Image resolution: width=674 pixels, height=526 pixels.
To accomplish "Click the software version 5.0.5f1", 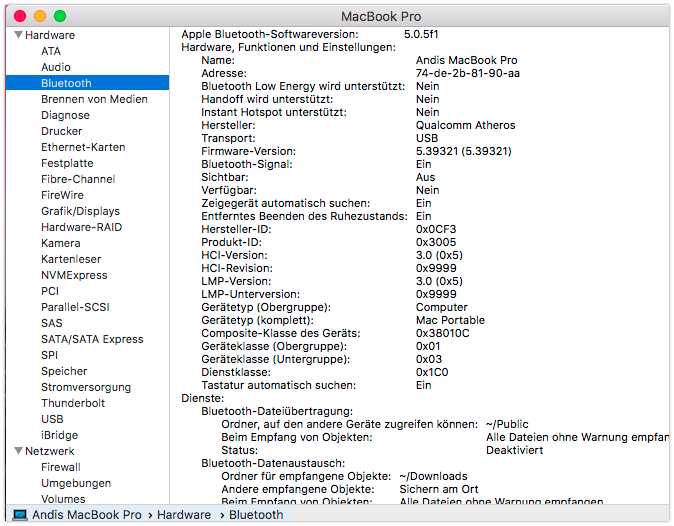I will click(421, 34).
